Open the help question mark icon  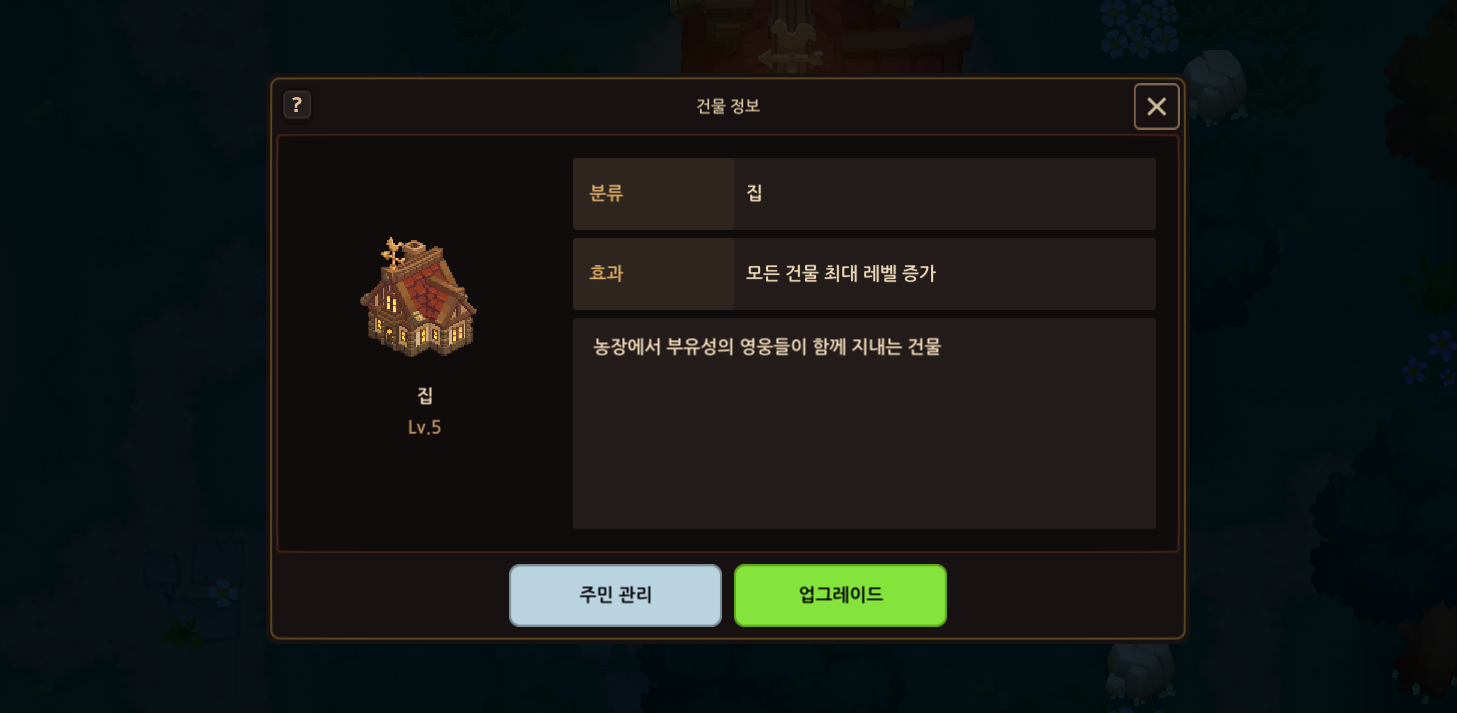(x=297, y=105)
